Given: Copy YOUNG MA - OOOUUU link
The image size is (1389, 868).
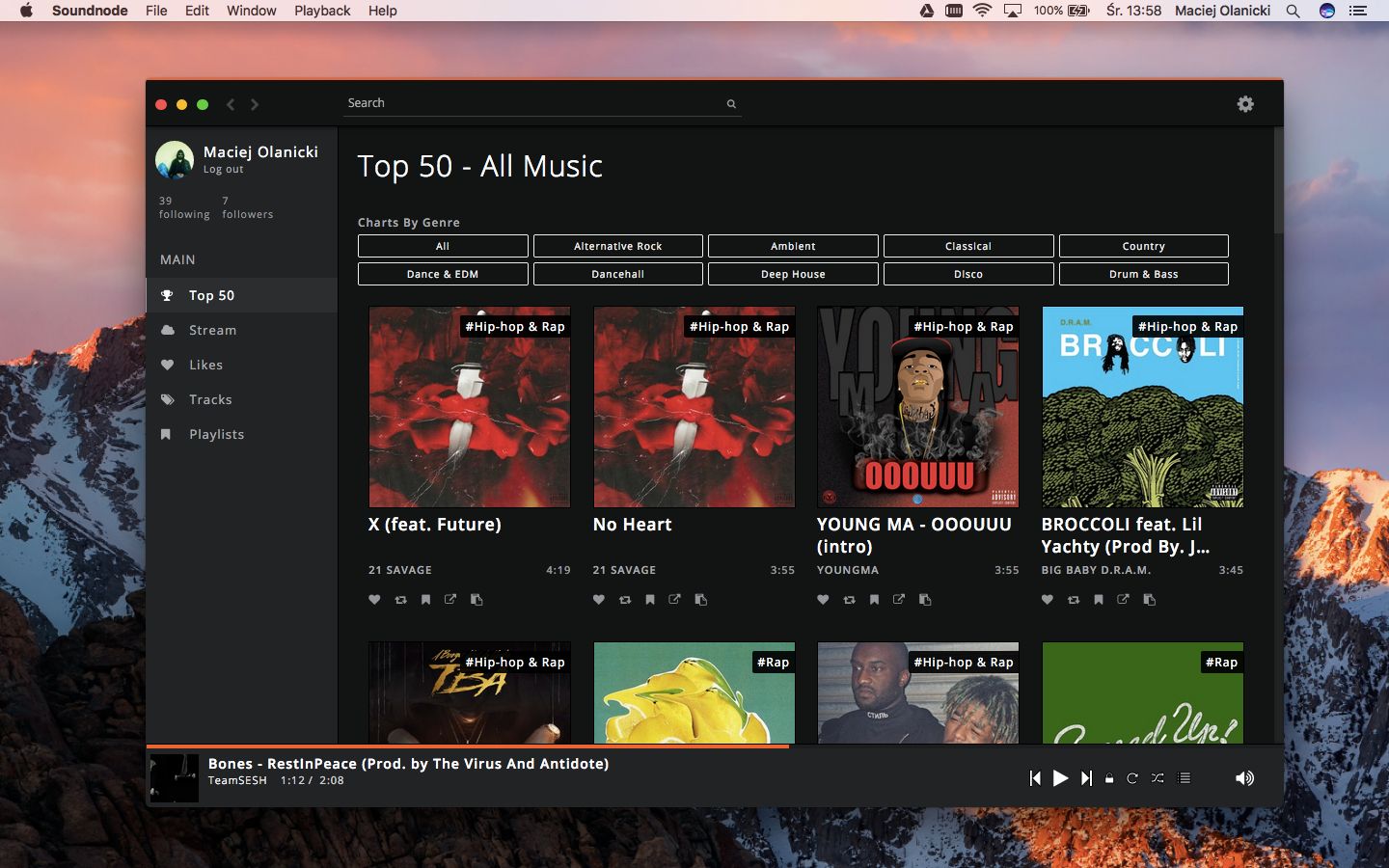Looking at the screenshot, I should tap(925, 600).
